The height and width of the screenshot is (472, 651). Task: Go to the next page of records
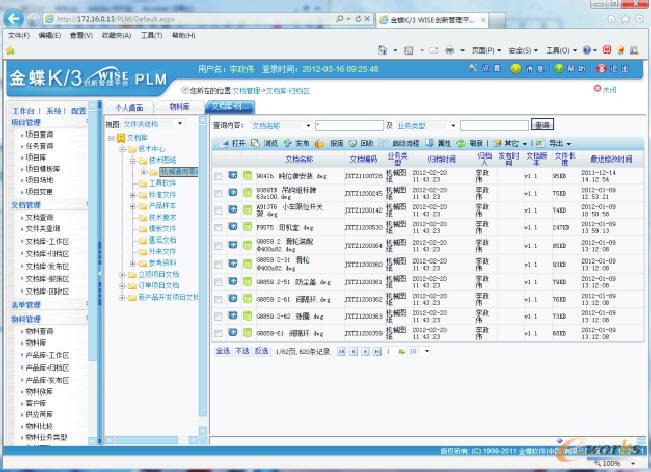365,352
